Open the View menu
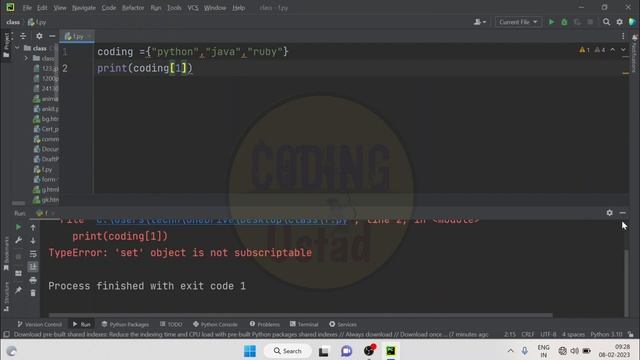 point(60,8)
